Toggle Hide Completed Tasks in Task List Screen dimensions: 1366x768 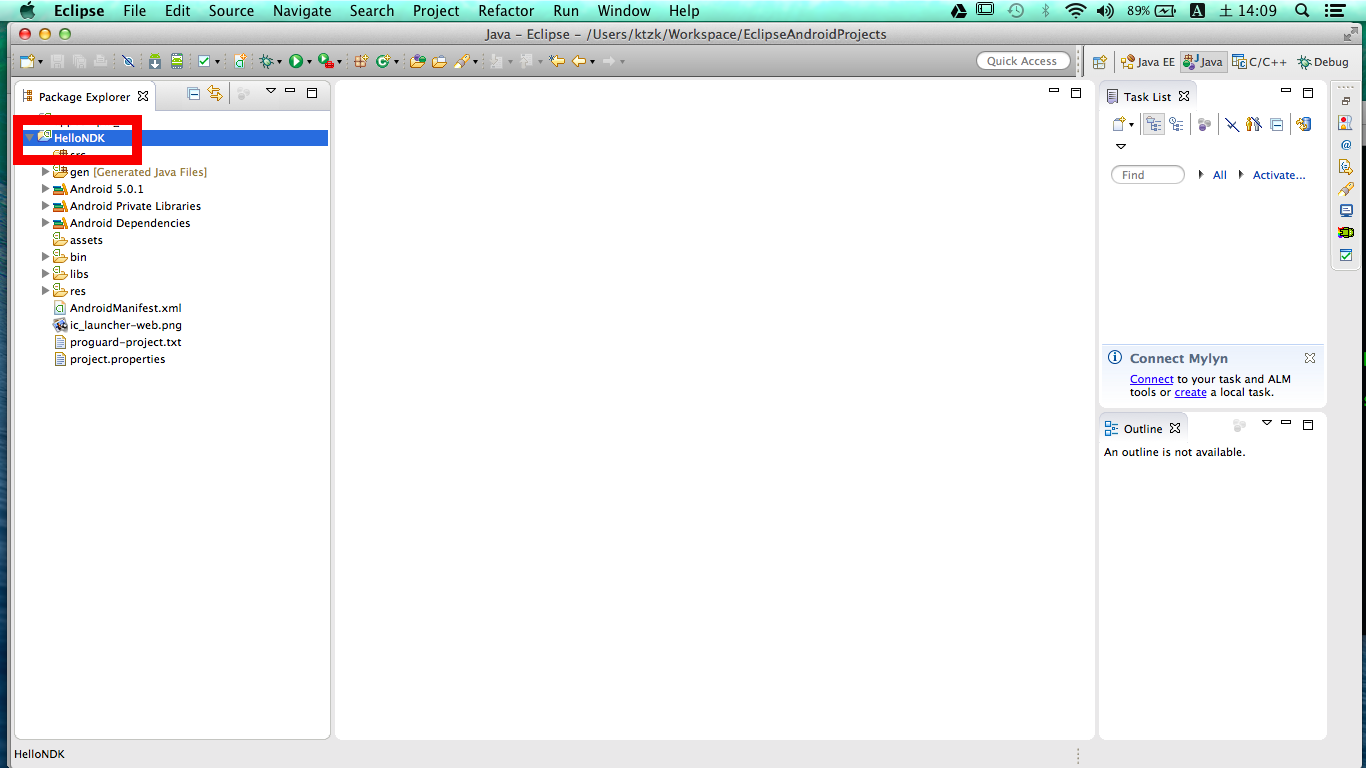[1232, 125]
